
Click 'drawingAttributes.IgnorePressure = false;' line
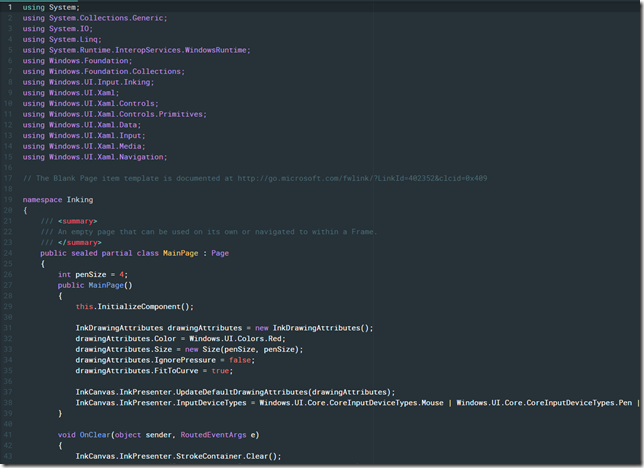pos(165,360)
